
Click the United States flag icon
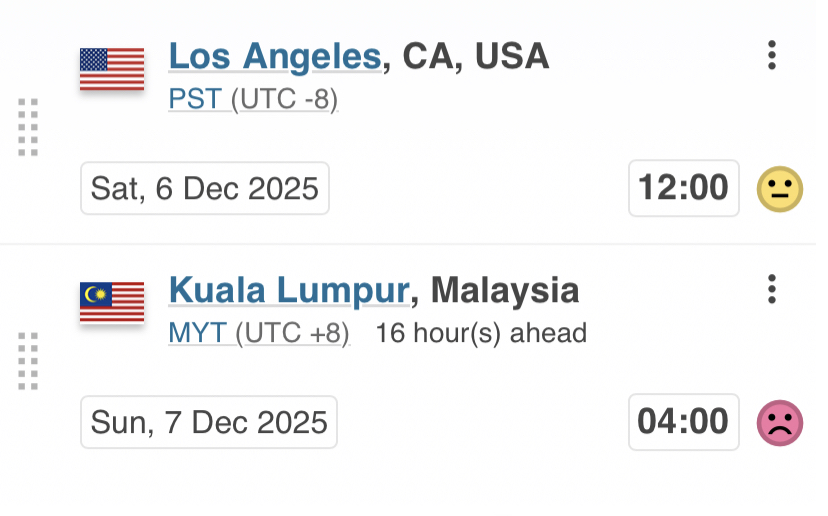pyautogui.click(x=112, y=68)
